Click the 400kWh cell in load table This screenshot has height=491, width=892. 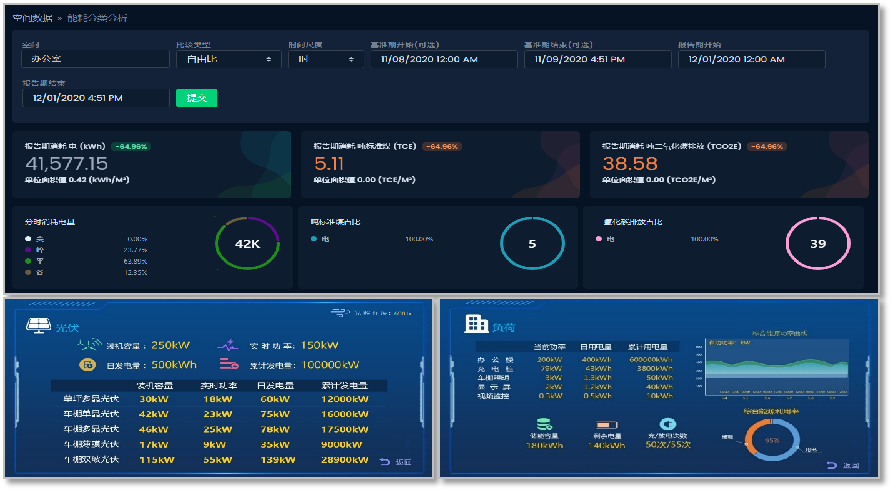[596, 360]
